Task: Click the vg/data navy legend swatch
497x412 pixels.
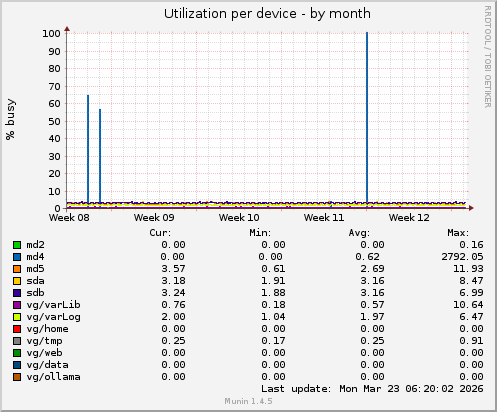Action: [x=17, y=365]
